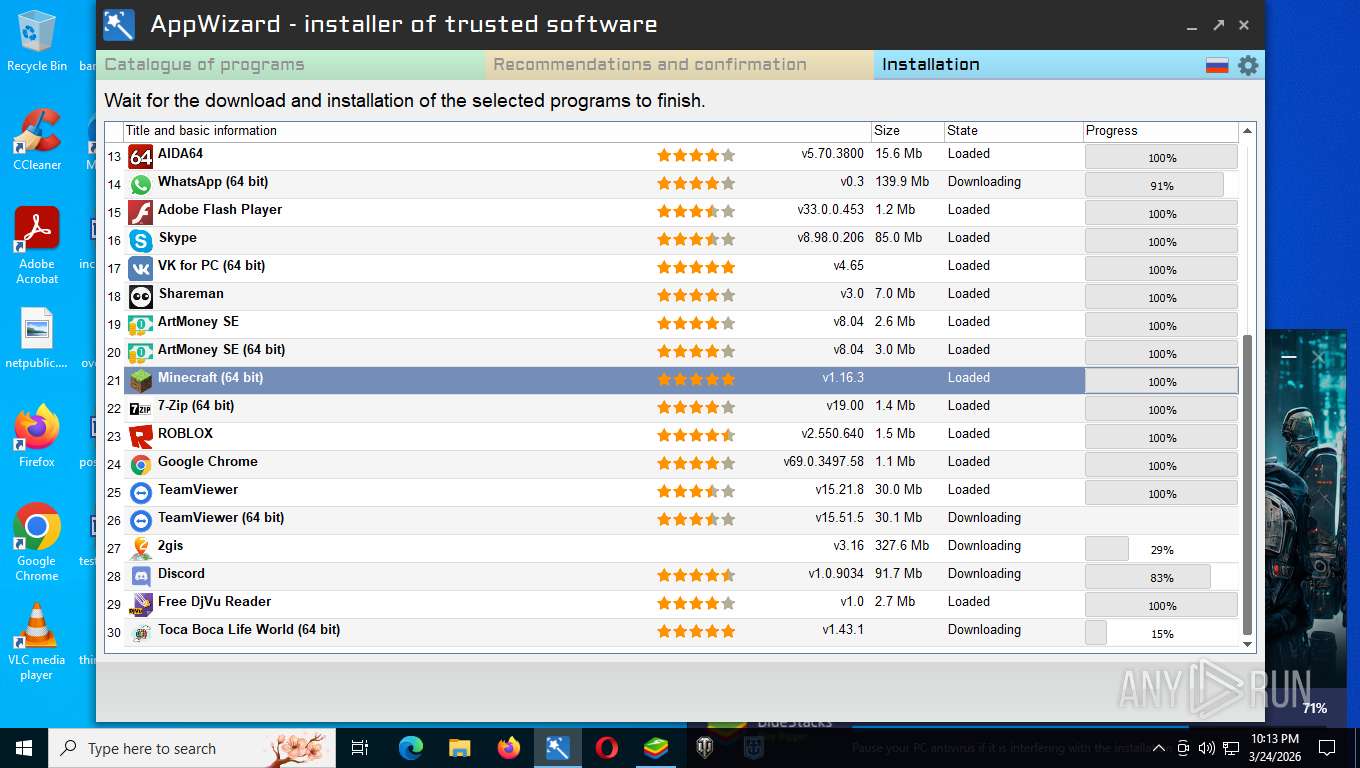Click the TeamViewer (64 bit) icon
This screenshot has width=1360, height=768.
(141, 520)
